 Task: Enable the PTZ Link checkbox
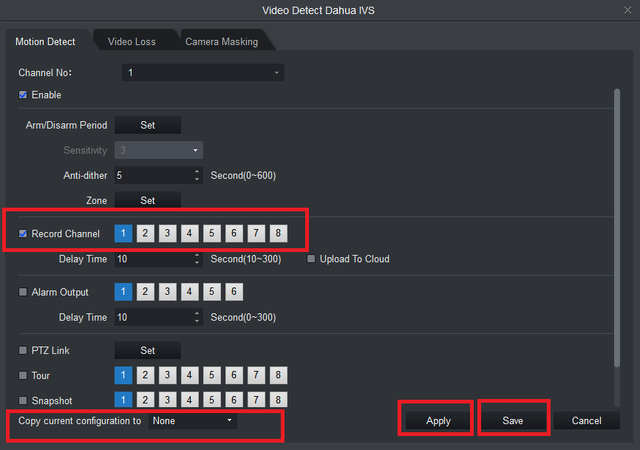(x=23, y=350)
